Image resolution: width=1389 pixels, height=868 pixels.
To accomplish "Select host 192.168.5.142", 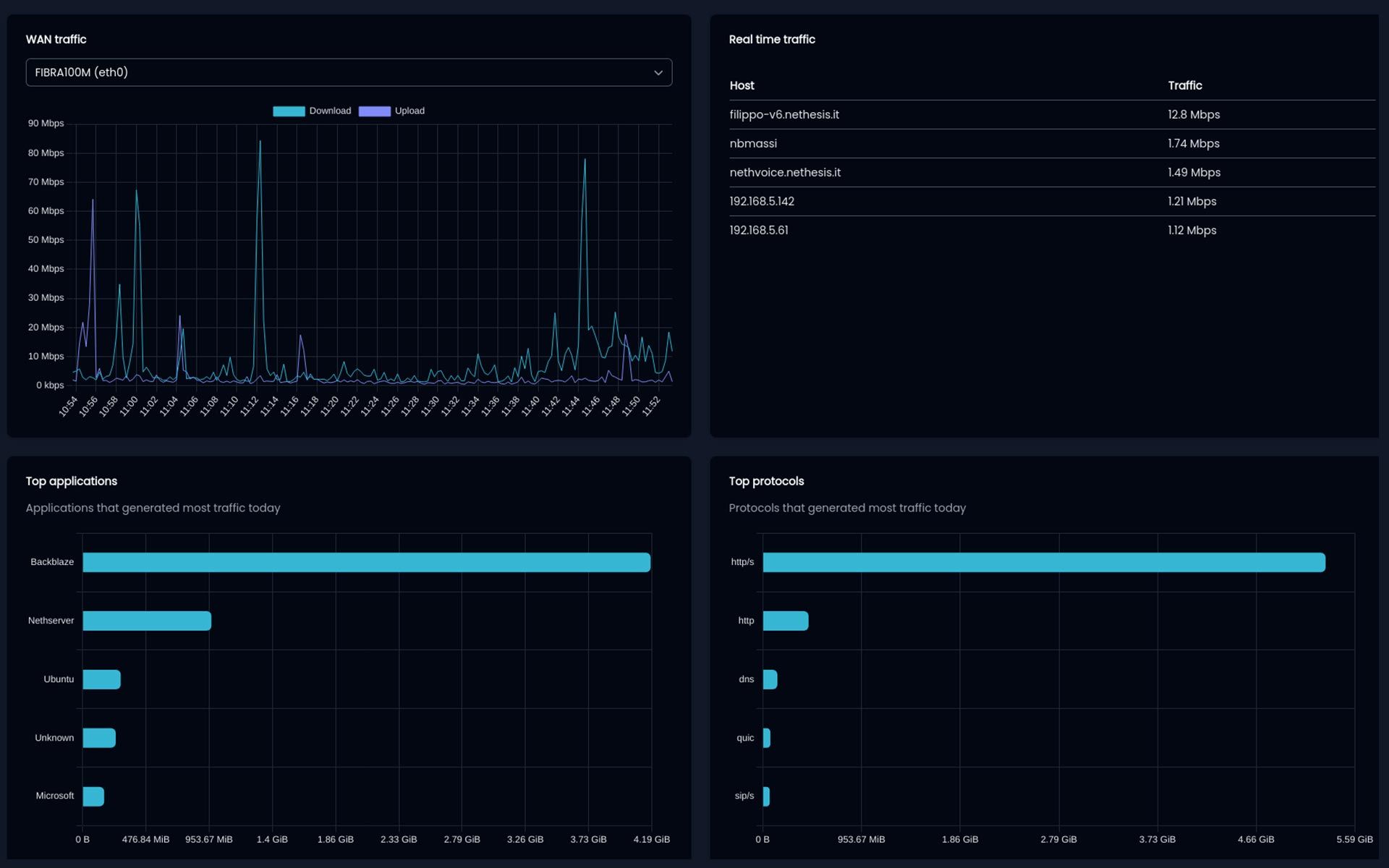I will 762,201.
